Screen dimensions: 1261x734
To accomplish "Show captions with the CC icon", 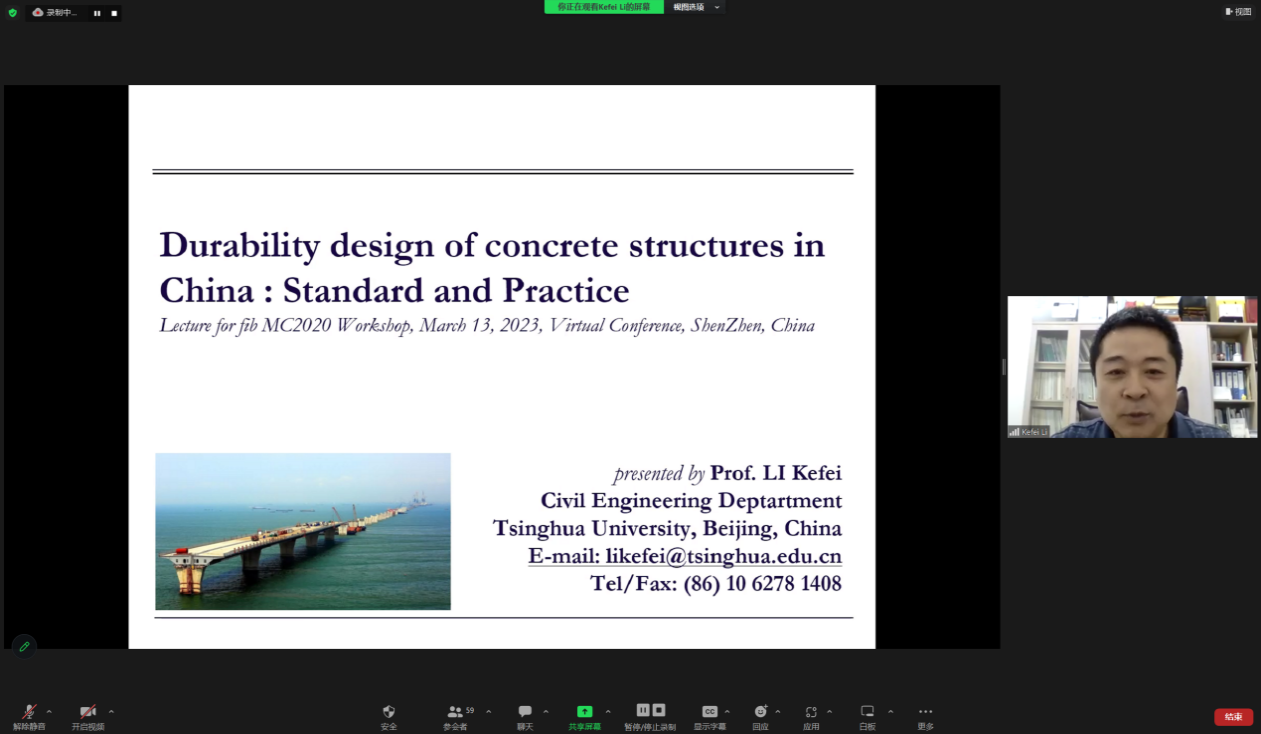I will [x=710, y=713].
